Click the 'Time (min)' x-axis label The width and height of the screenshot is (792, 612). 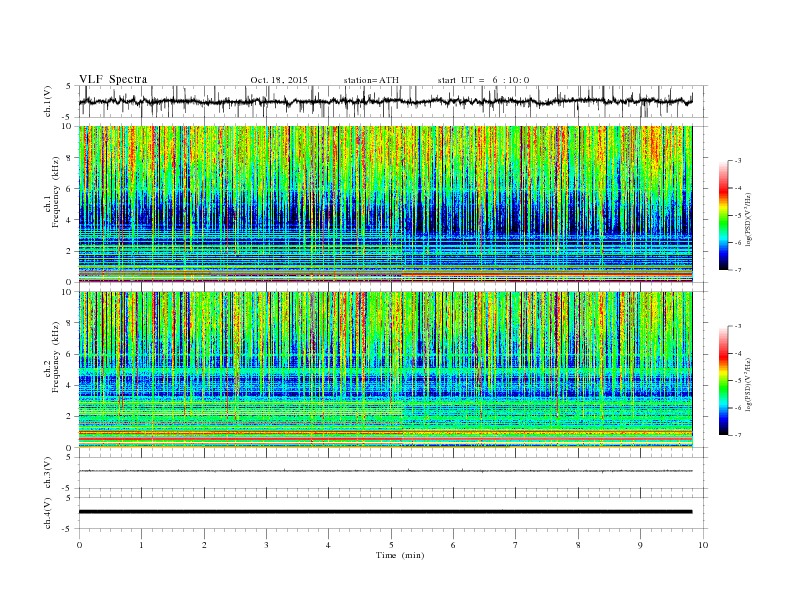[400, 555]
